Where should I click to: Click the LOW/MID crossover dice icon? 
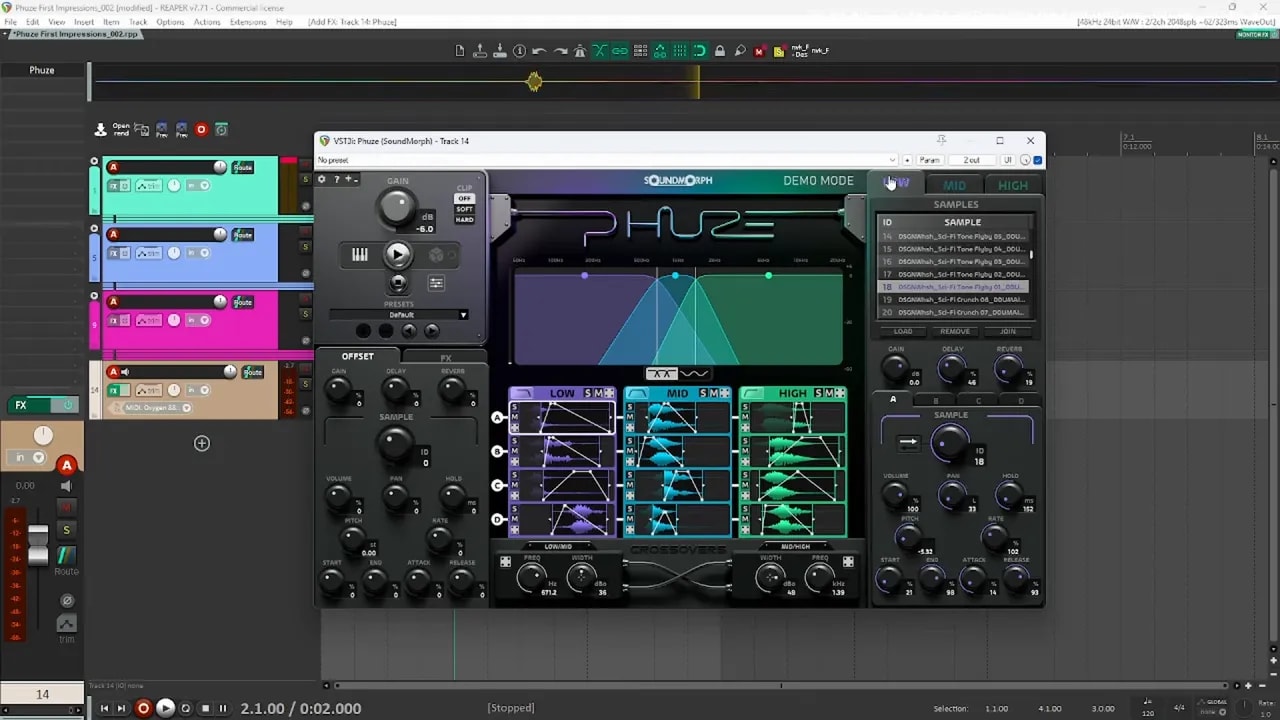pos(506,562)
